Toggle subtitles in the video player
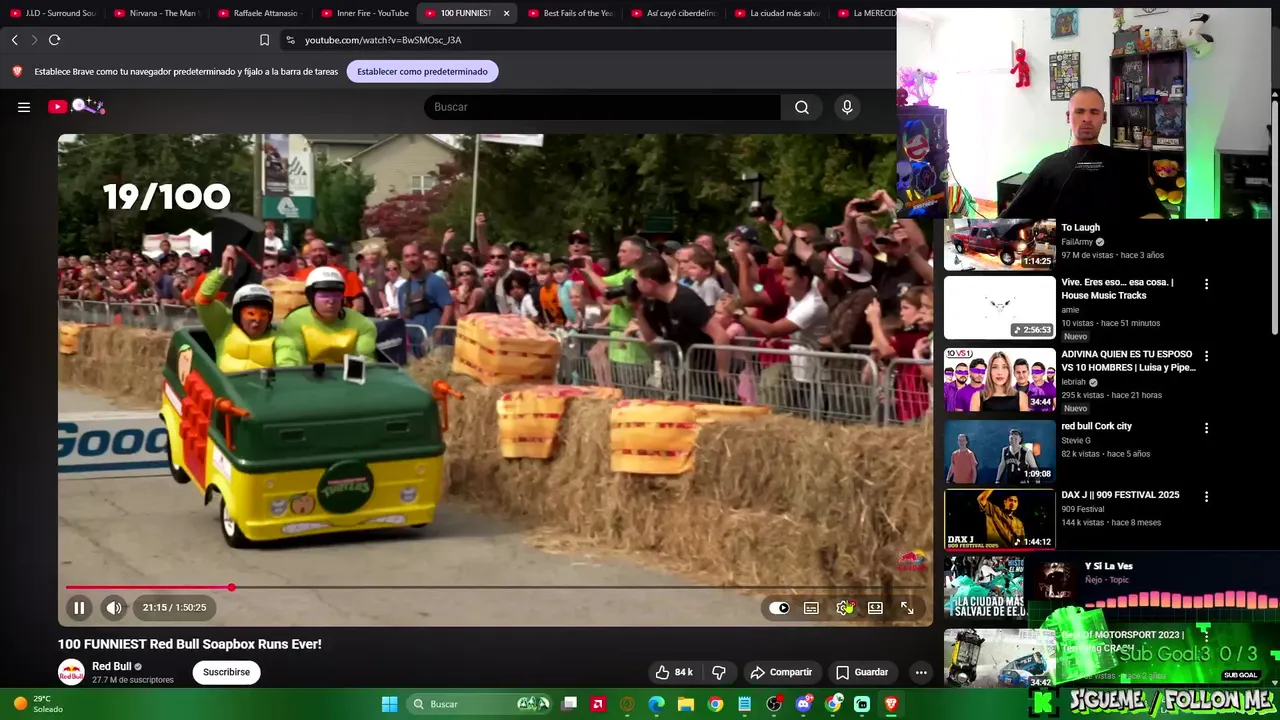Viewport: 1280px width, 720px height. coord(811,608)
